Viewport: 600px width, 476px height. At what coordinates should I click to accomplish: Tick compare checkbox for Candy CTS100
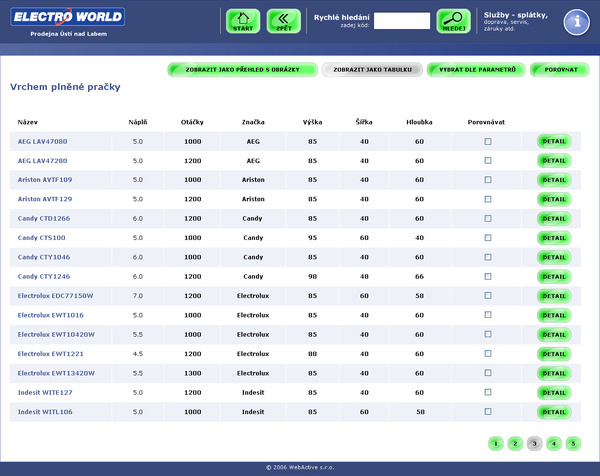488,238
